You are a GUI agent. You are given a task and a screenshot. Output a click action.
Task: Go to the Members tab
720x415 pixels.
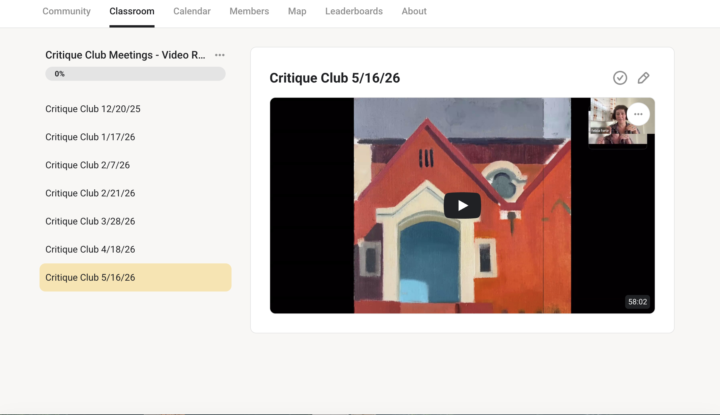tap(249, 11)
